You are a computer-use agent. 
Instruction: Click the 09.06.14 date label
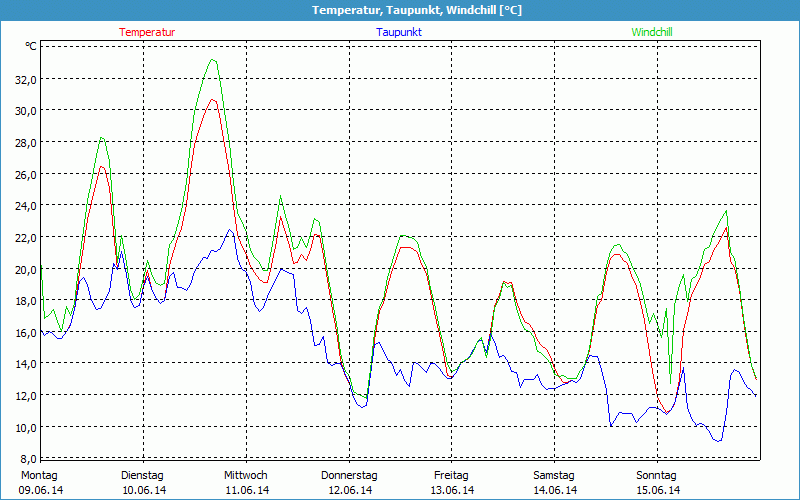[41, 490]
